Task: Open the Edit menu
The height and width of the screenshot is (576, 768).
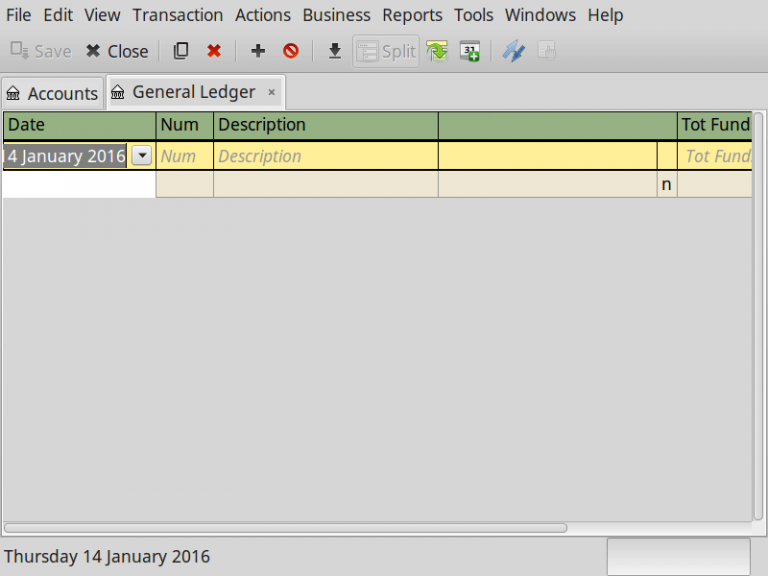Action: pos(58,15)
